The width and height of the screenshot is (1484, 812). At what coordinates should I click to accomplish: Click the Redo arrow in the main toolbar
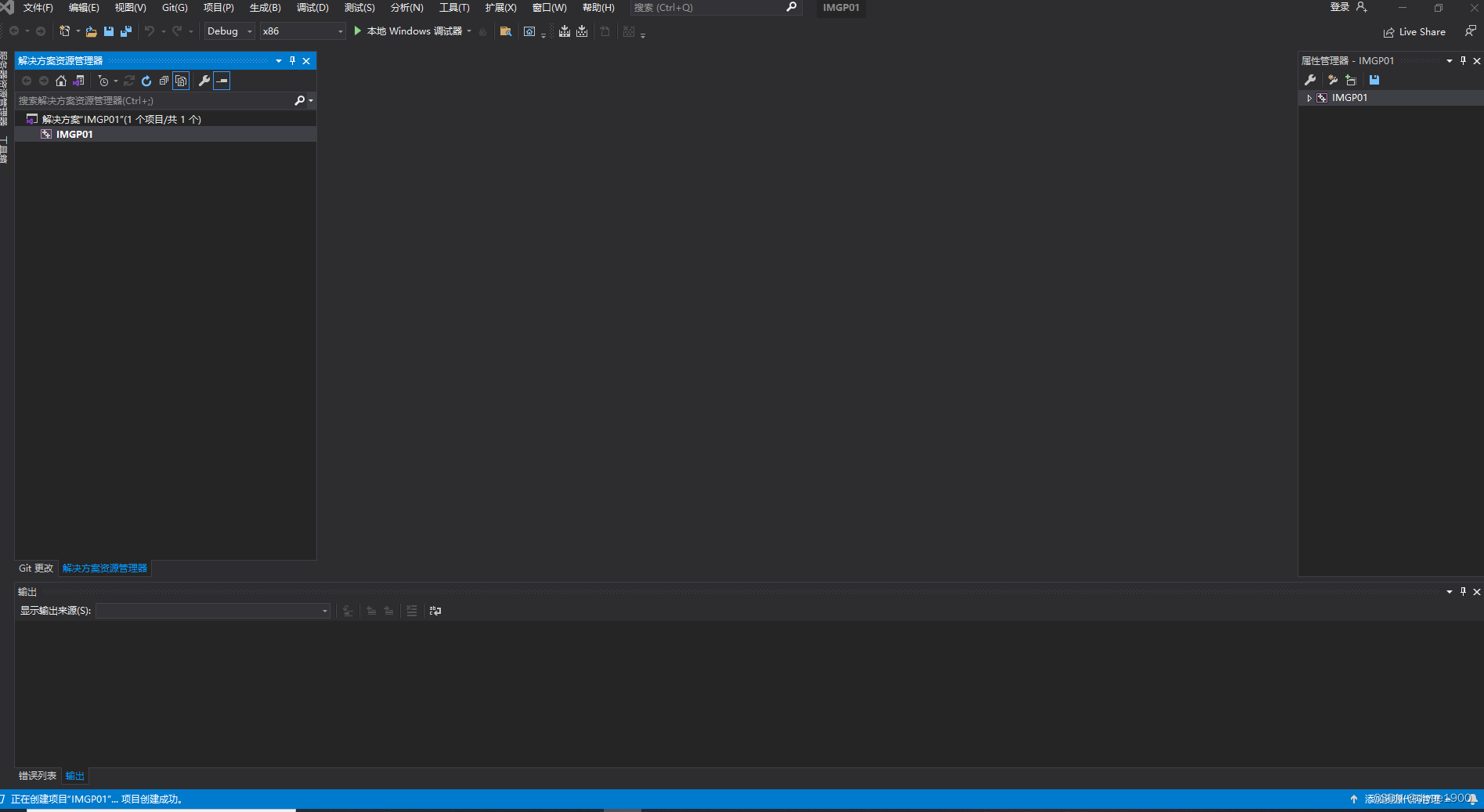point(177,31)
